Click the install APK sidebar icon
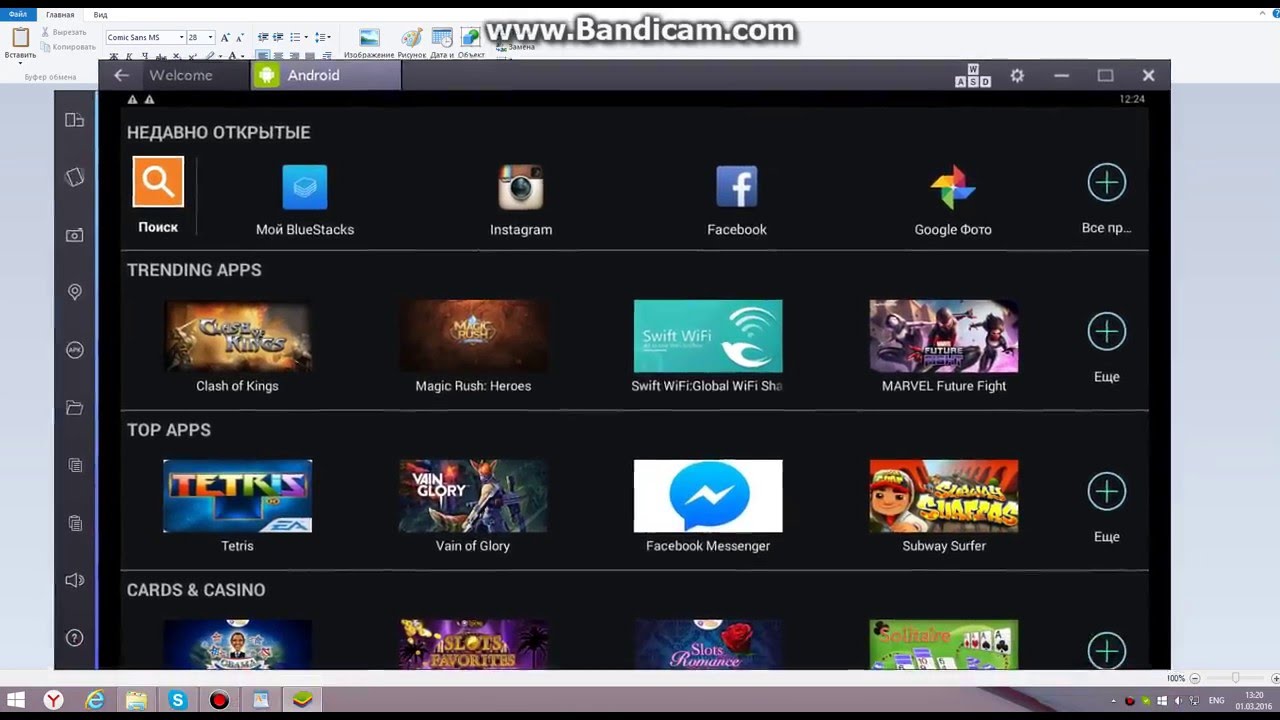1280x720 pixels. (x=75, y=350)
